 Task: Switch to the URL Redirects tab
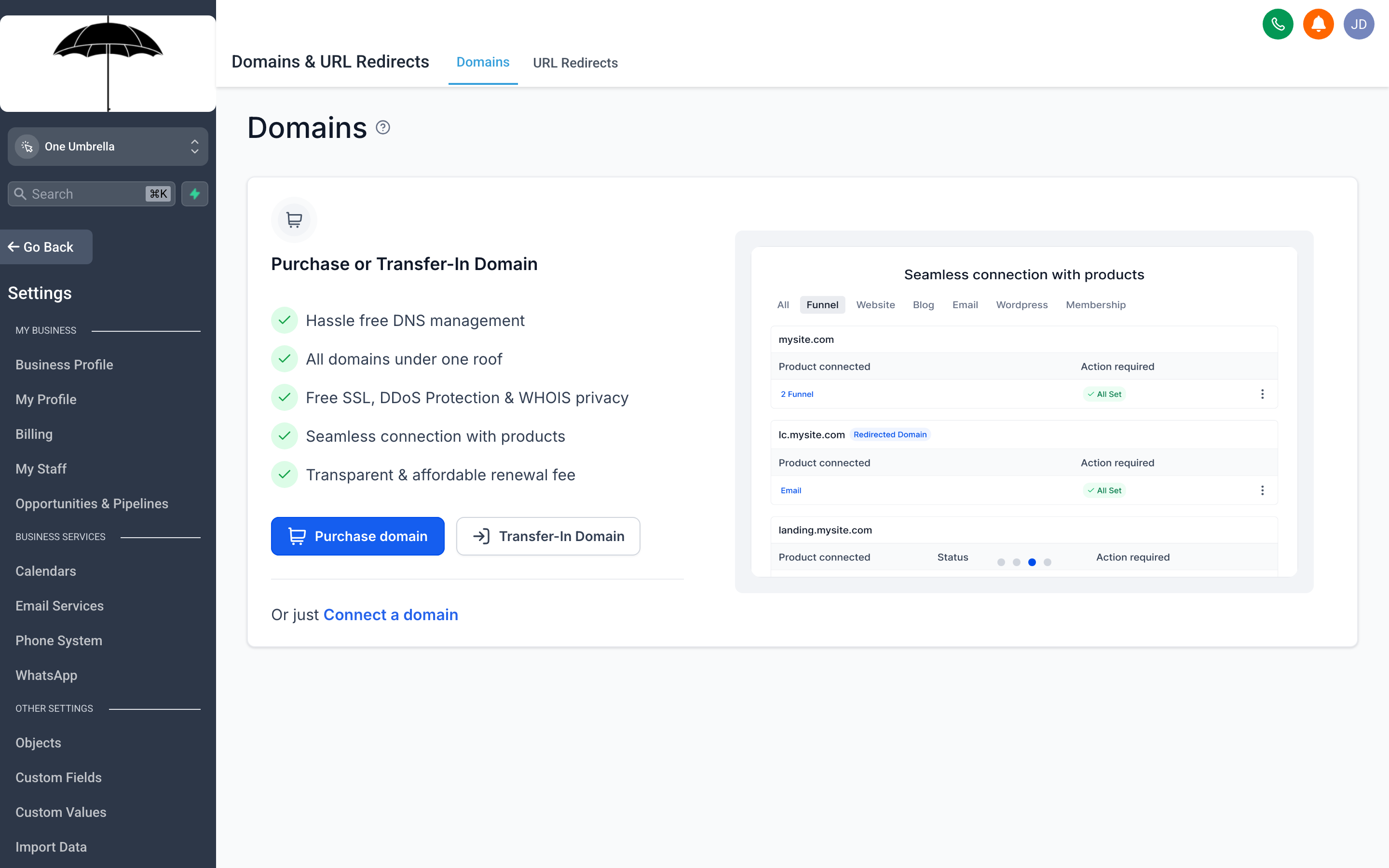[575, 63]
